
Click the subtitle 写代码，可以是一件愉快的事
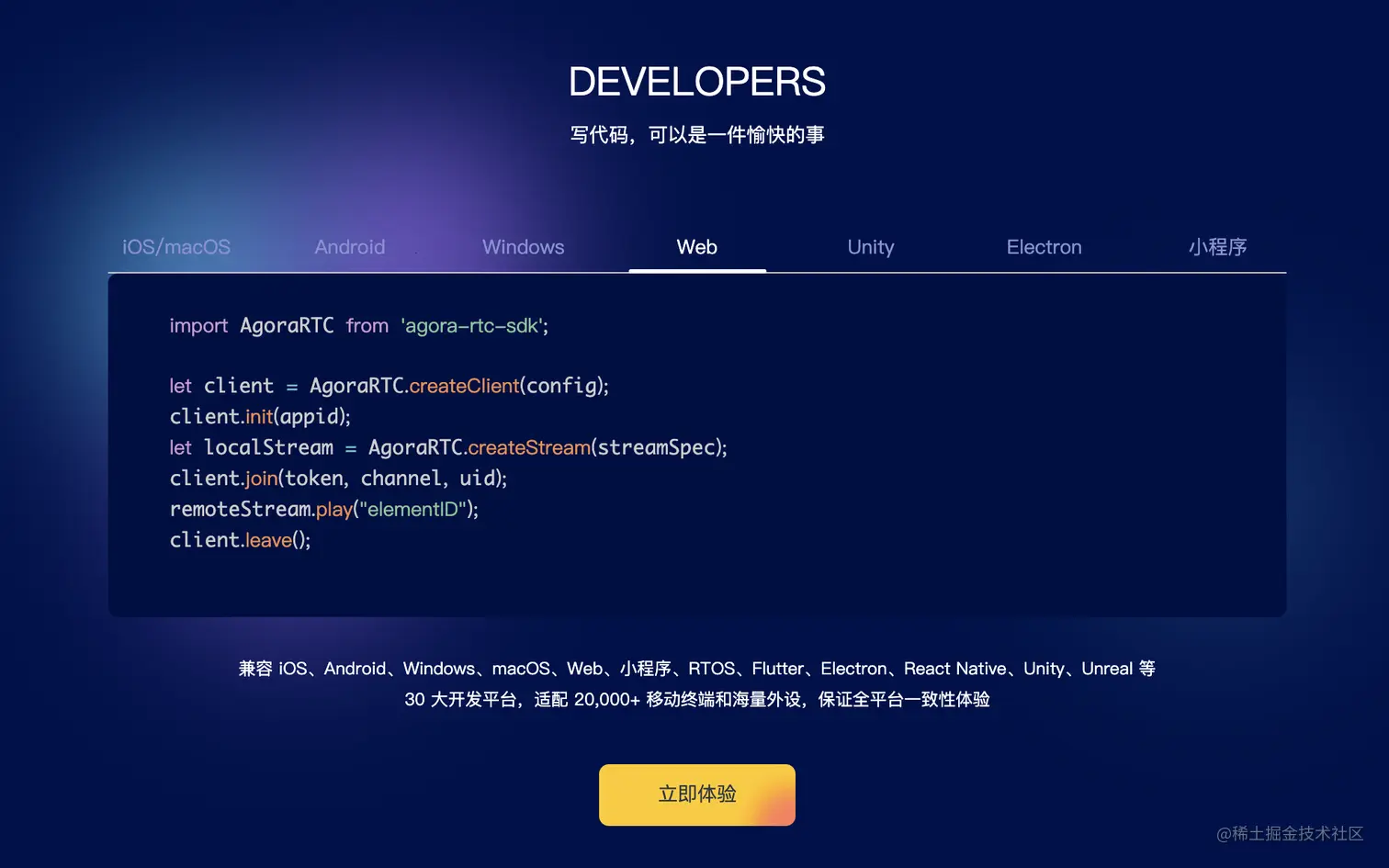697,135
